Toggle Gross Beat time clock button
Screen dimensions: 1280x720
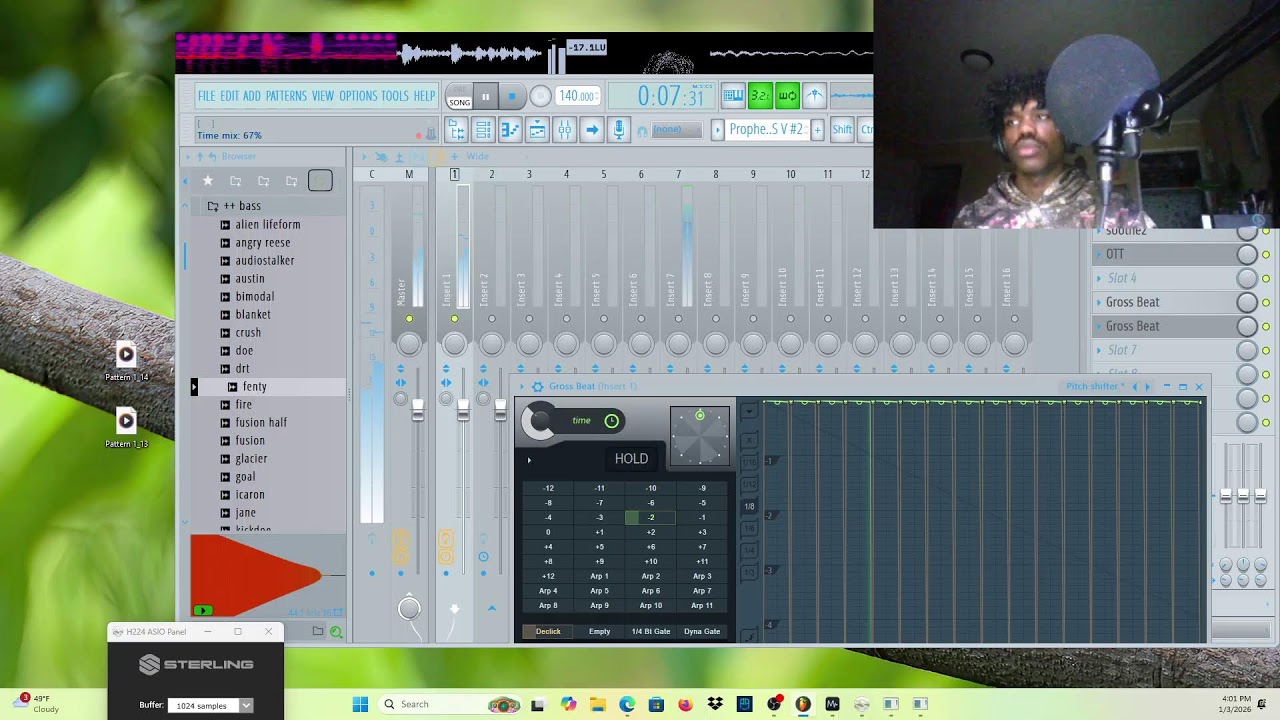coord(612,421)
